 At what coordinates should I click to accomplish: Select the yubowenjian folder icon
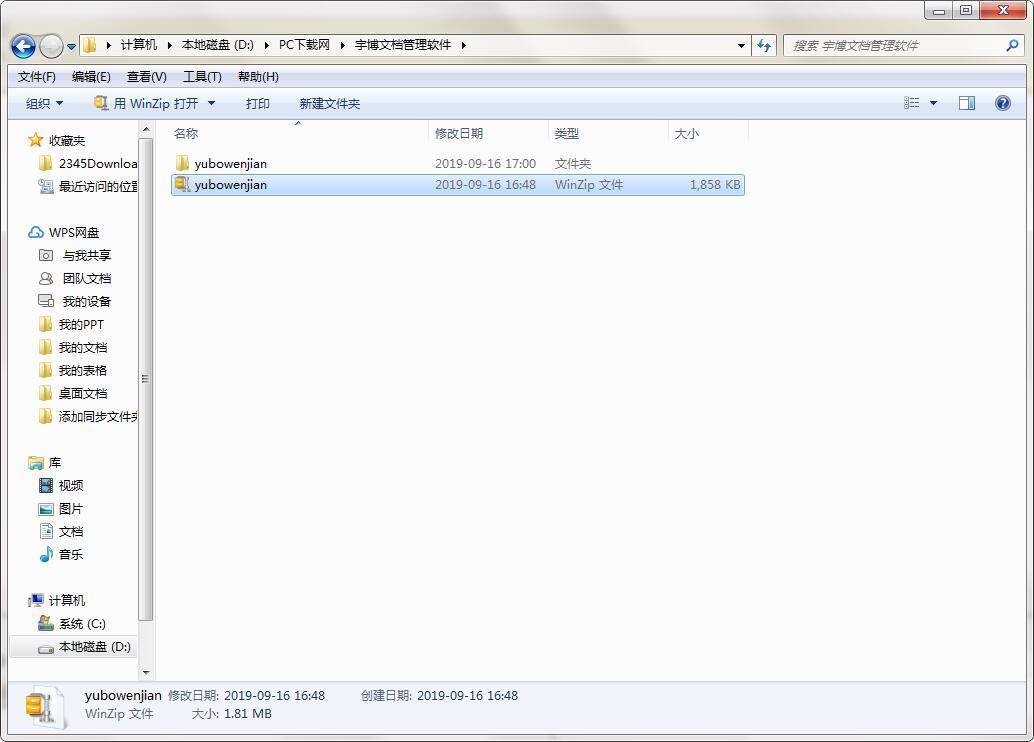(182, 163)
